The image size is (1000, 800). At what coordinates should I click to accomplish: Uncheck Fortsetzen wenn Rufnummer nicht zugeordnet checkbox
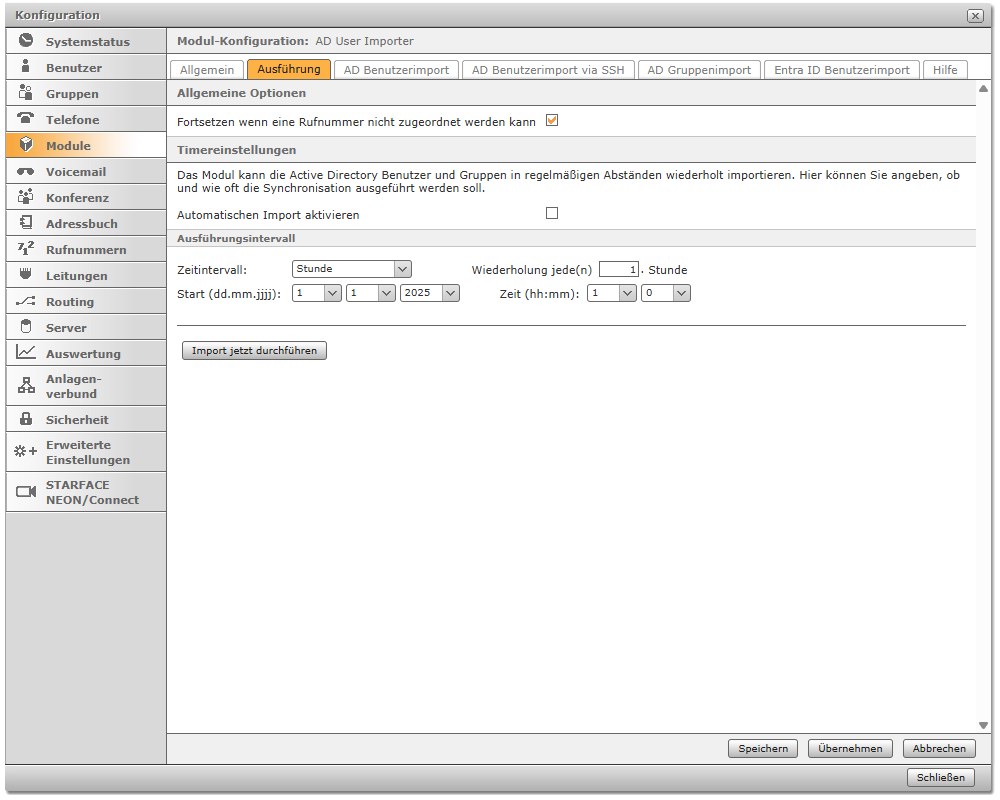point(551,121)
